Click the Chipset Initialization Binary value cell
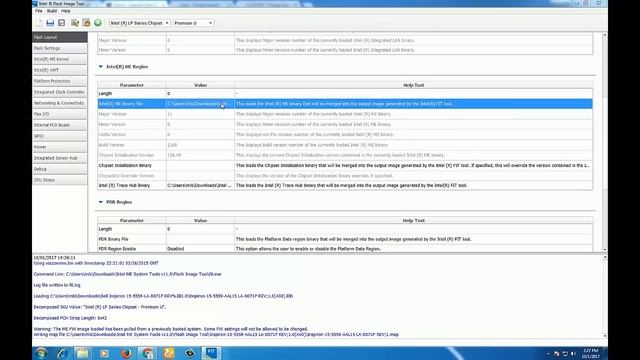 pos(200,166)
